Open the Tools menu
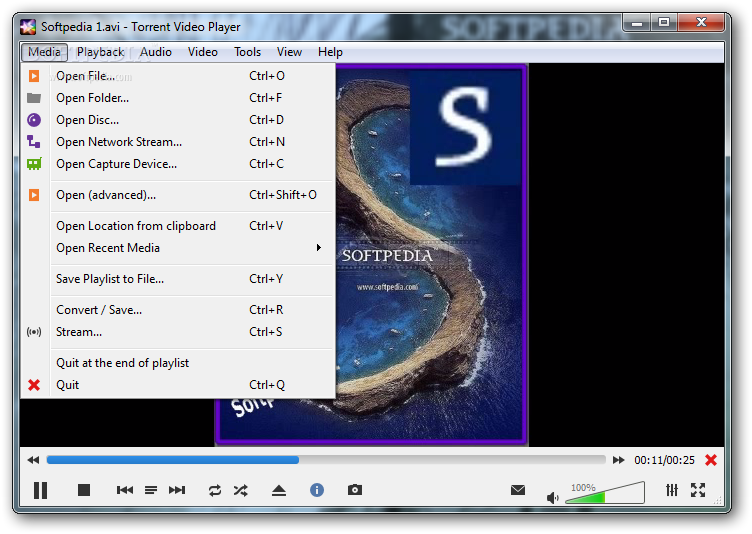The width and height of the screenshot is (752, 534). coord(247,52)
